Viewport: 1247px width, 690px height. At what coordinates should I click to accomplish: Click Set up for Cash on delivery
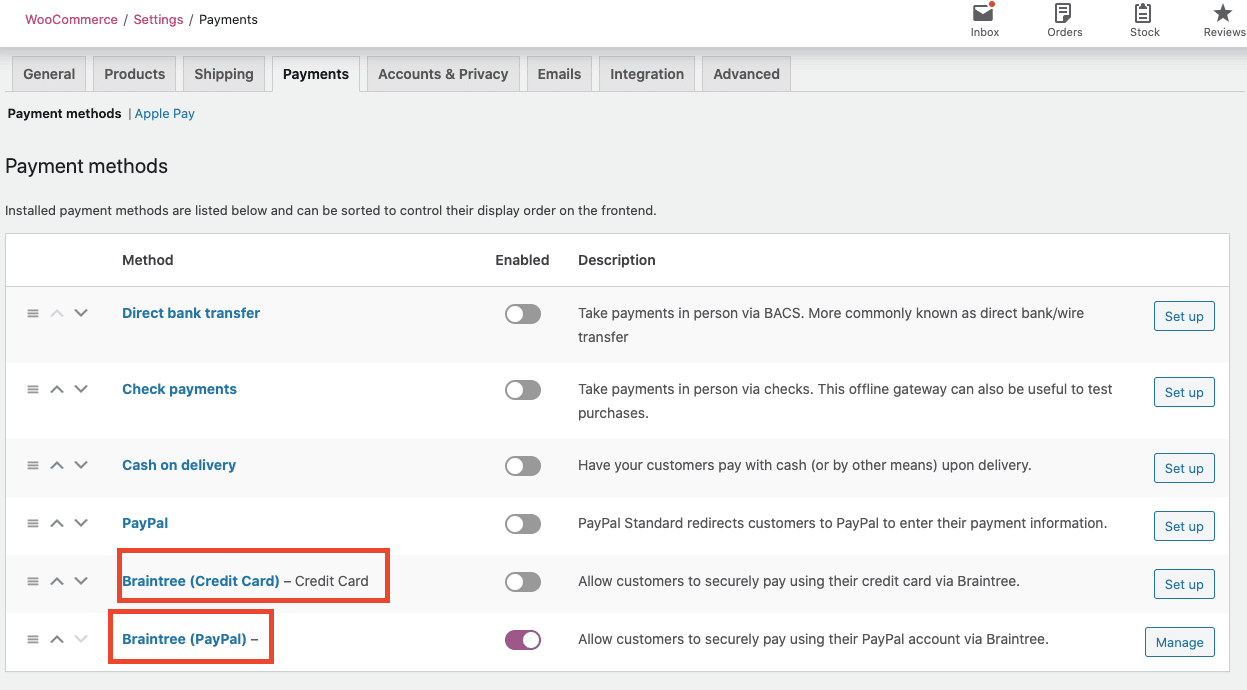click(x=1184, y=468)
